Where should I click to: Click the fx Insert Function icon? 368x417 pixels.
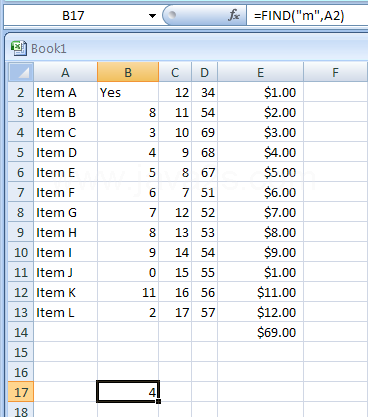tap(234, 15)
